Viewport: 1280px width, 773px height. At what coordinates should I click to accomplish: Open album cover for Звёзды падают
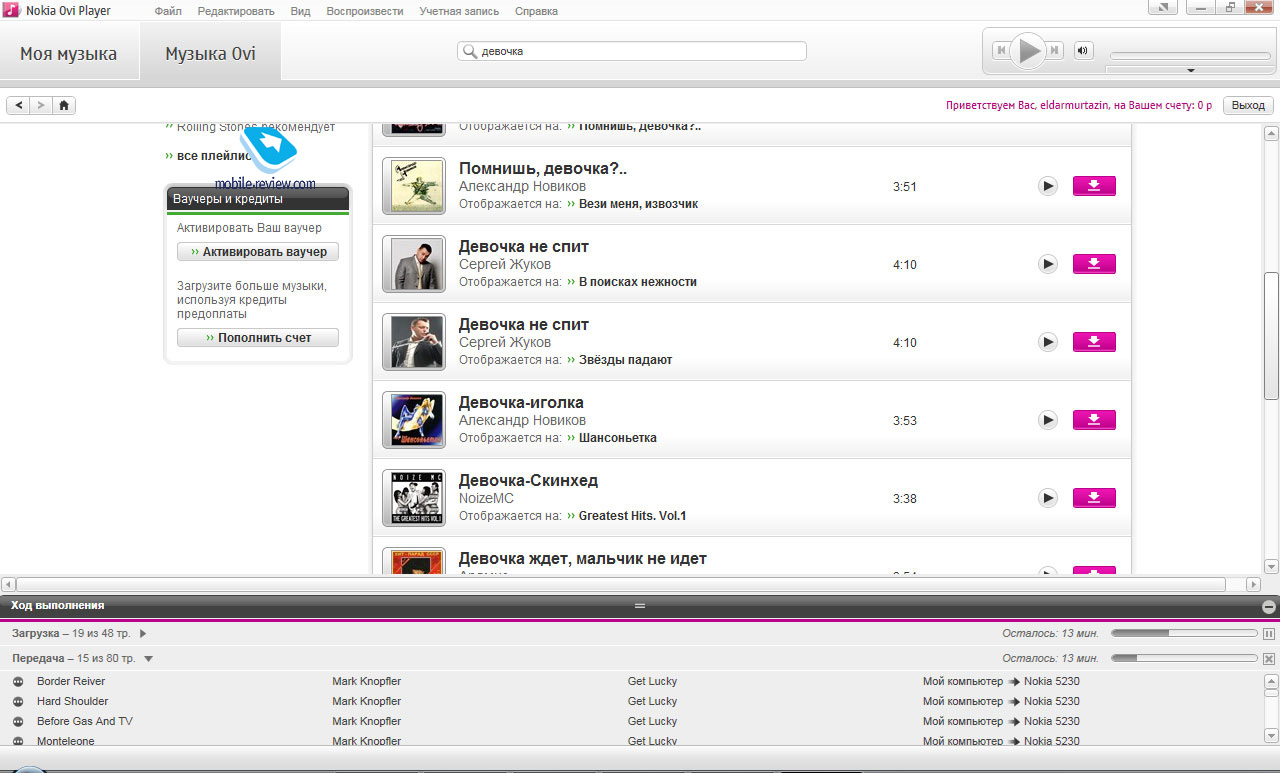pyautogui.click(x=414, y=342)
